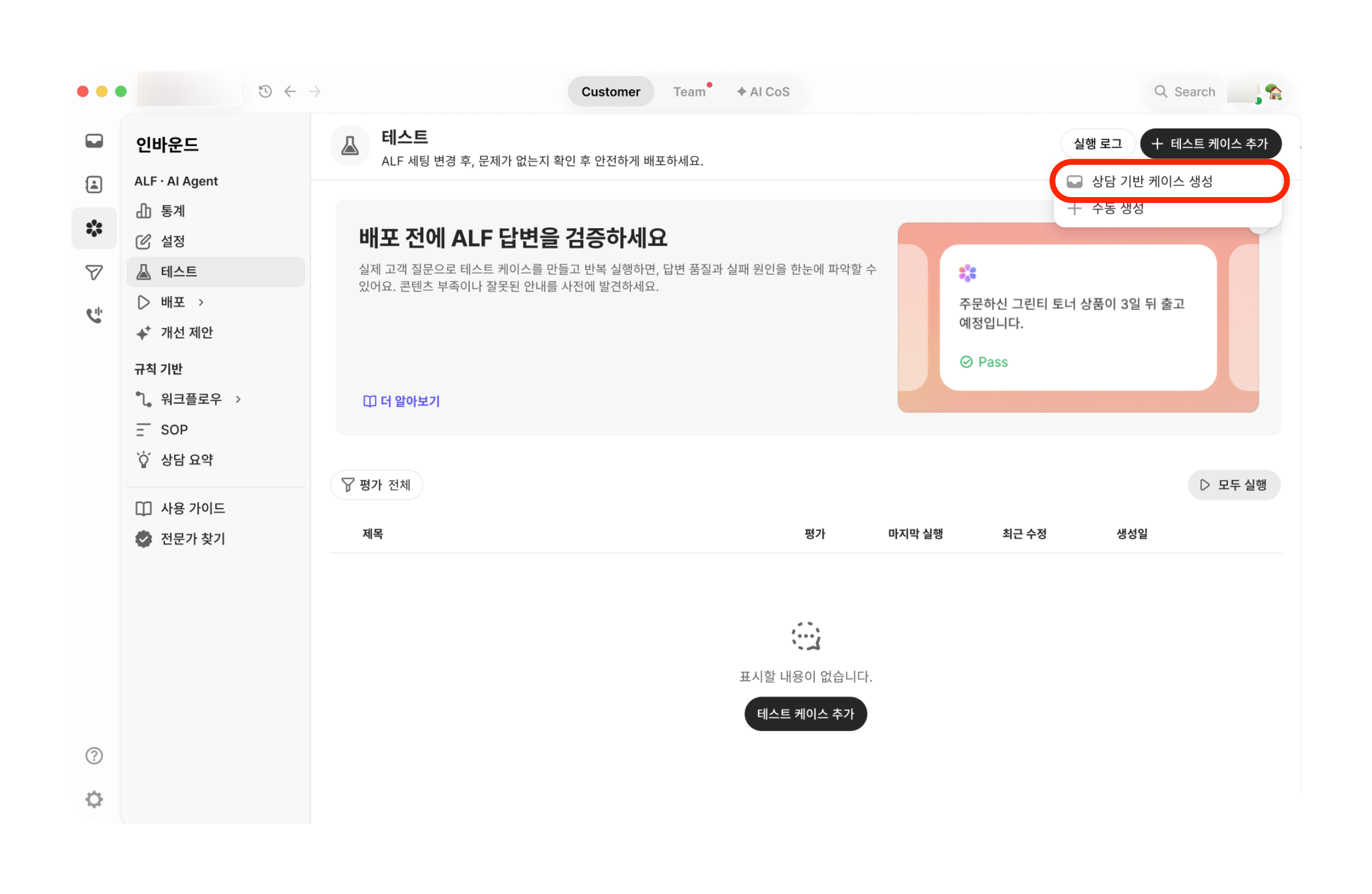The width and height of the screenshot is (1372, 894).
Task: Click the Search field
Action: [1186, 92]
